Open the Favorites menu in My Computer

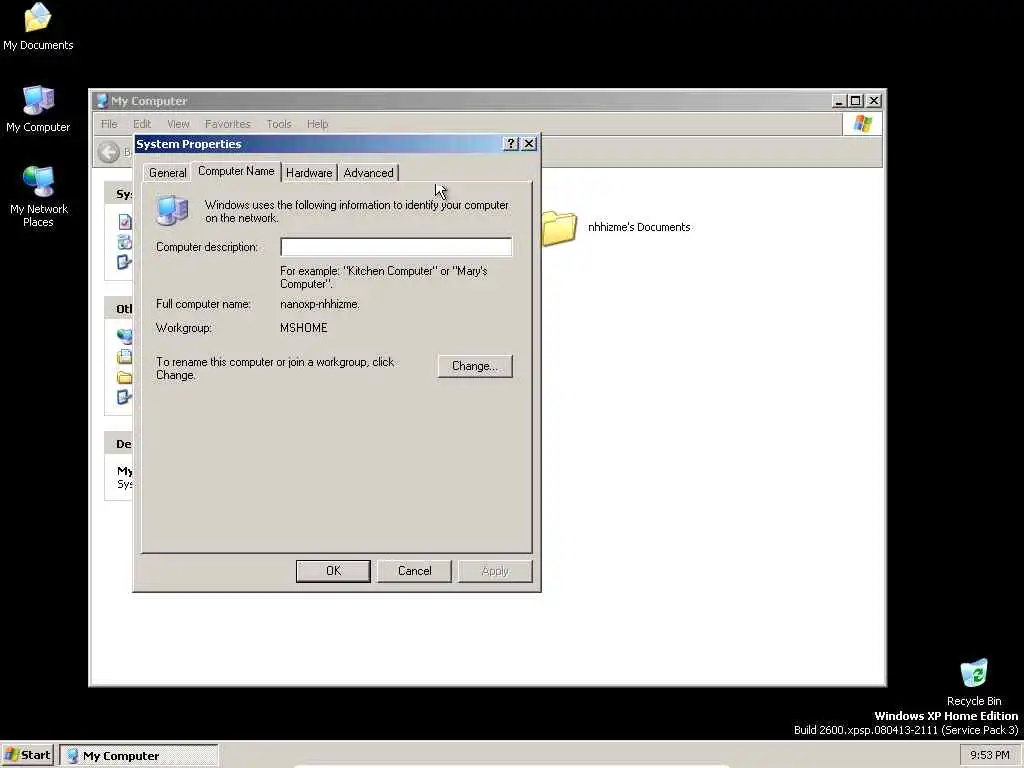coord(227,124)
